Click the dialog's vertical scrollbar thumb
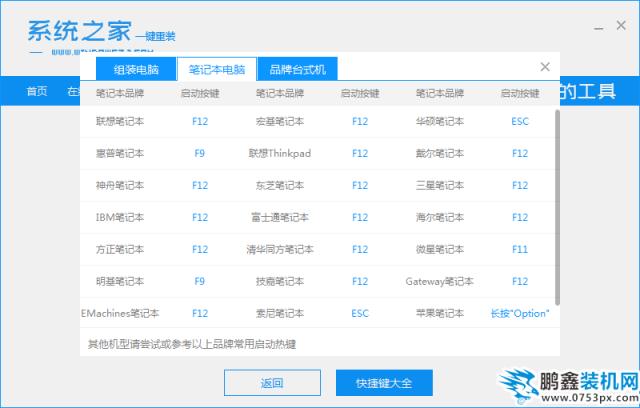The image size is (640, 408). point(557,207)
